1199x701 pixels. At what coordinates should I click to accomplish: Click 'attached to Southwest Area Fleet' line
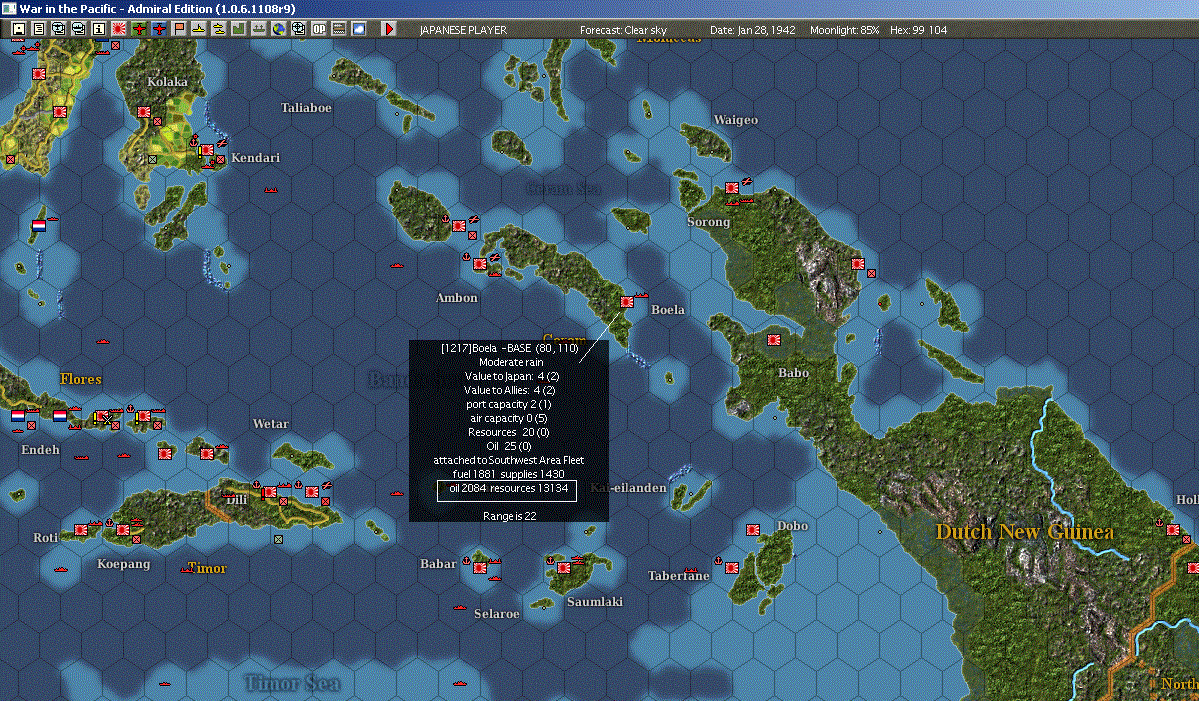509,460
